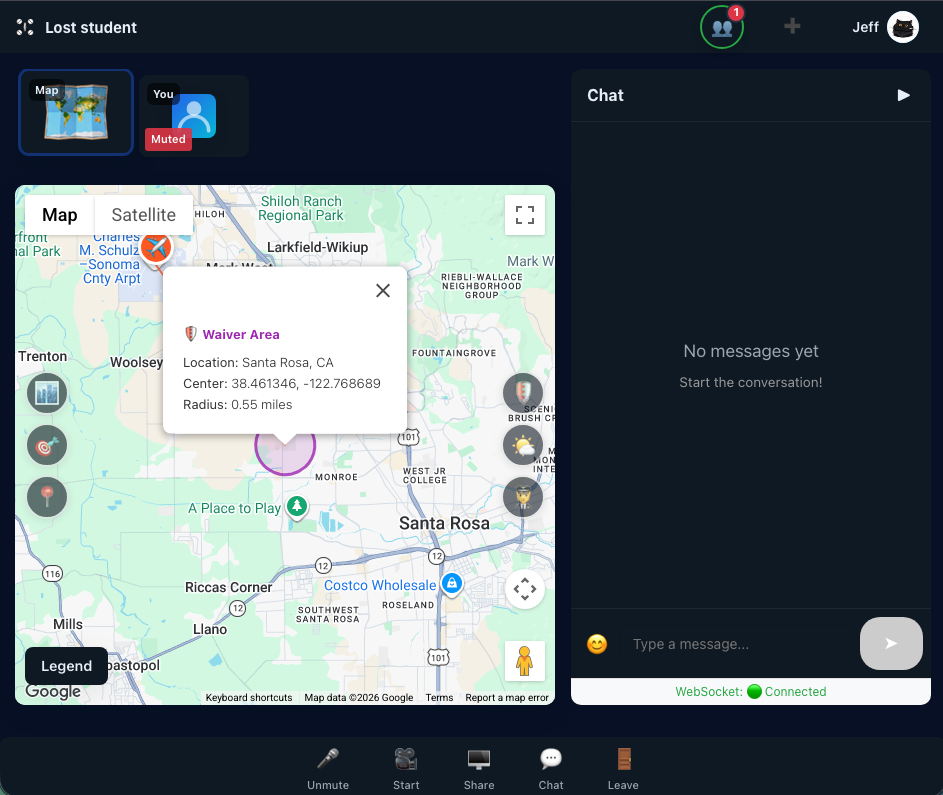Viewport: 943px width, 795px height.
Task: Click the red Muted badge
Action: [168, 139]
